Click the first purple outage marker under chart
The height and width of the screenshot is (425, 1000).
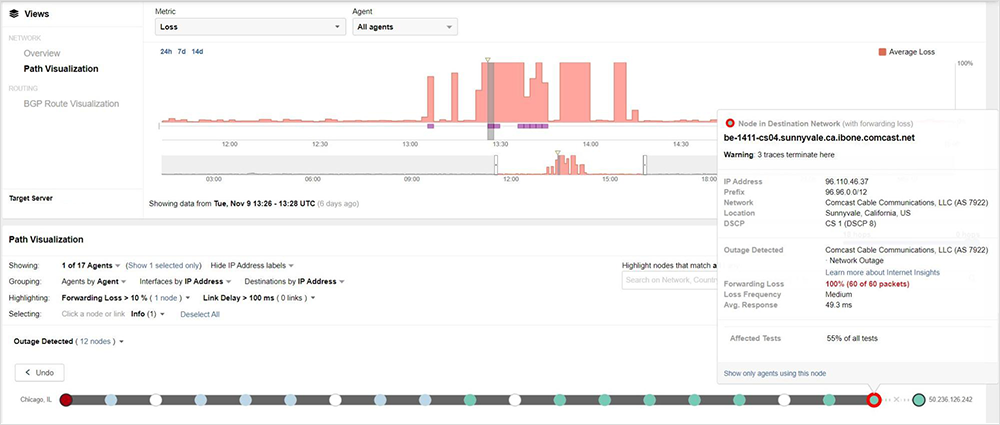[430, 126]
